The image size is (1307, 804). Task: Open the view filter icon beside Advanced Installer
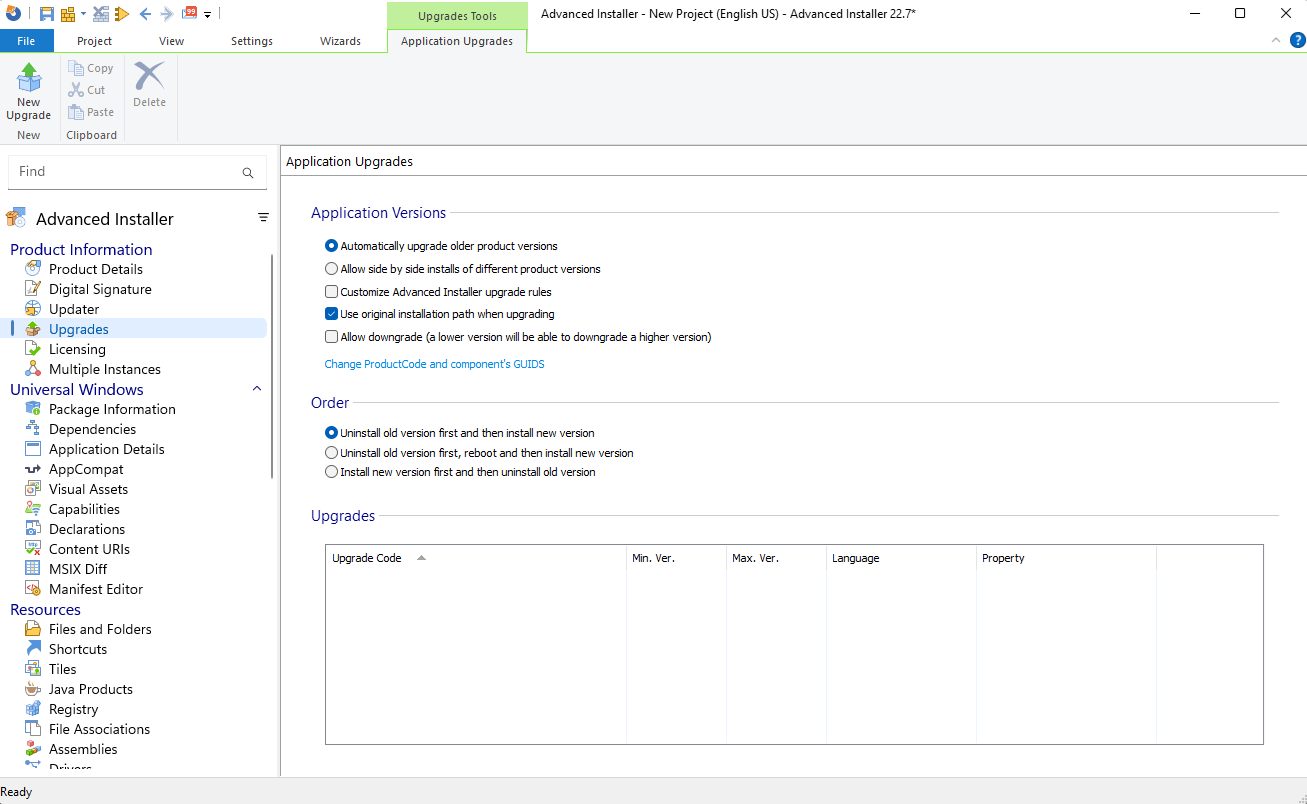tap(263, 217)
